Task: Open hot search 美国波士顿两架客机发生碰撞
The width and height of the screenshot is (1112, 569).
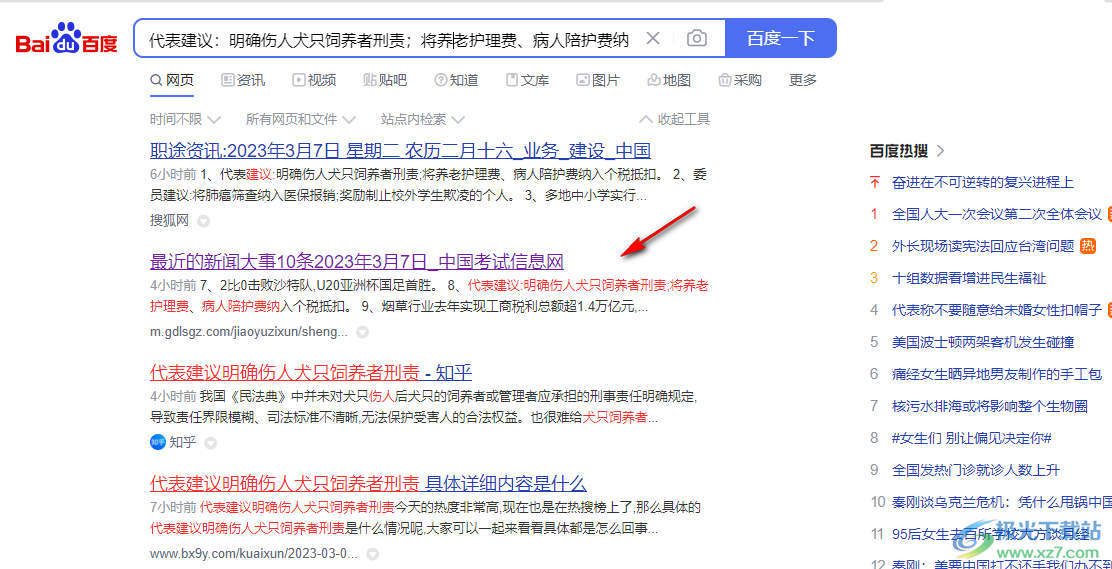Action: [983, 342]
